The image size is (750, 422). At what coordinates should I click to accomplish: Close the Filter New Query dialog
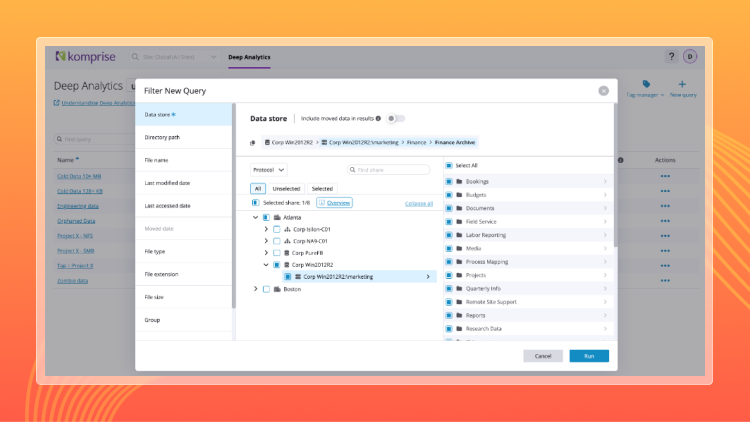tap(603, 90)
